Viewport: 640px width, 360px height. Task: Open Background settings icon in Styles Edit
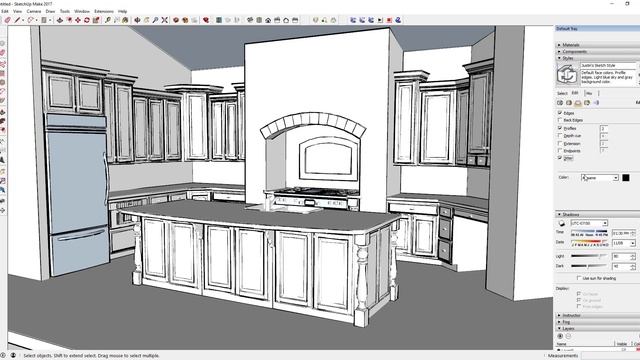click(578, 103)
